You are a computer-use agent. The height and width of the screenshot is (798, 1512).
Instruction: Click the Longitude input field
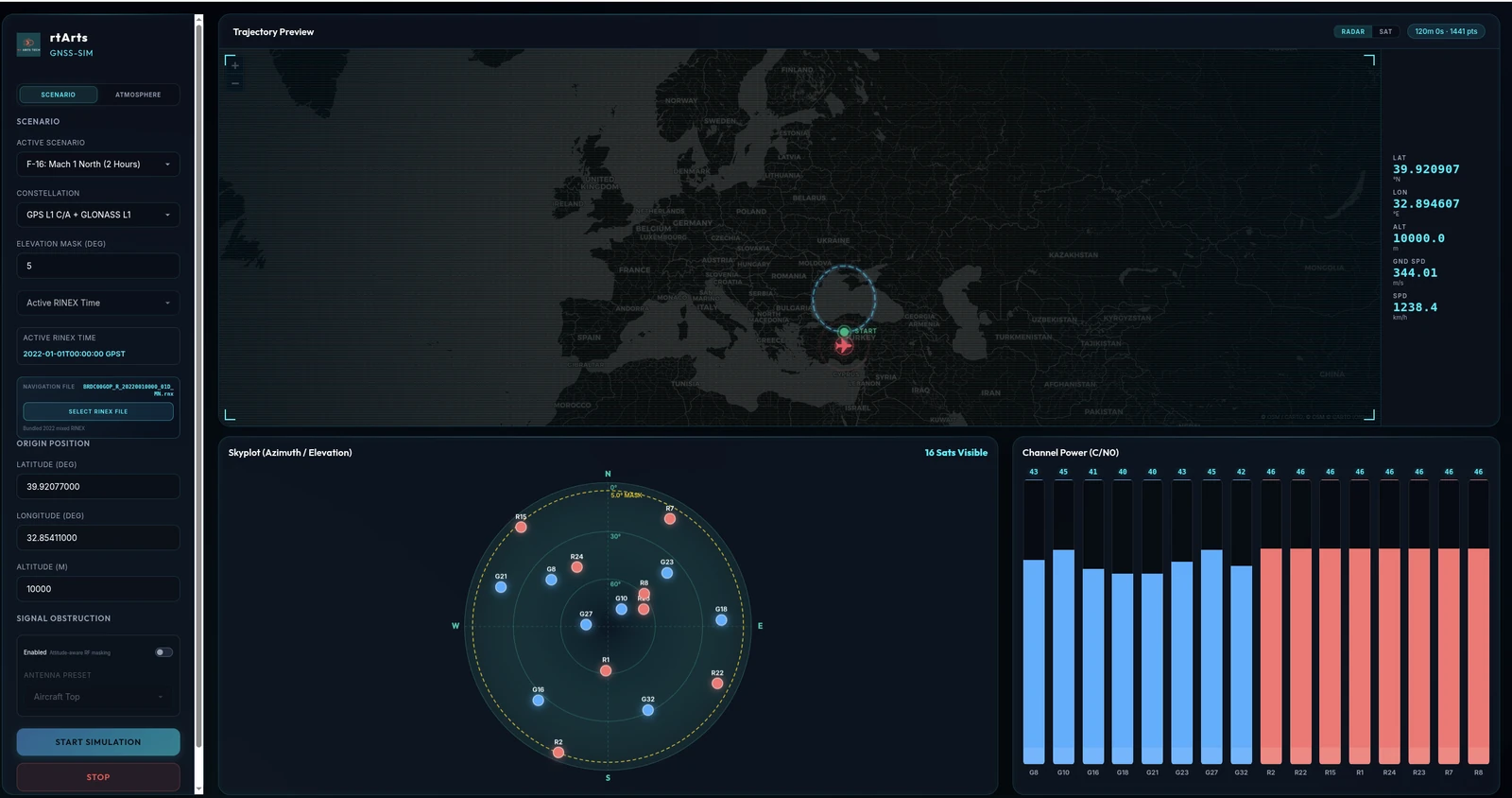pos(98,538)
